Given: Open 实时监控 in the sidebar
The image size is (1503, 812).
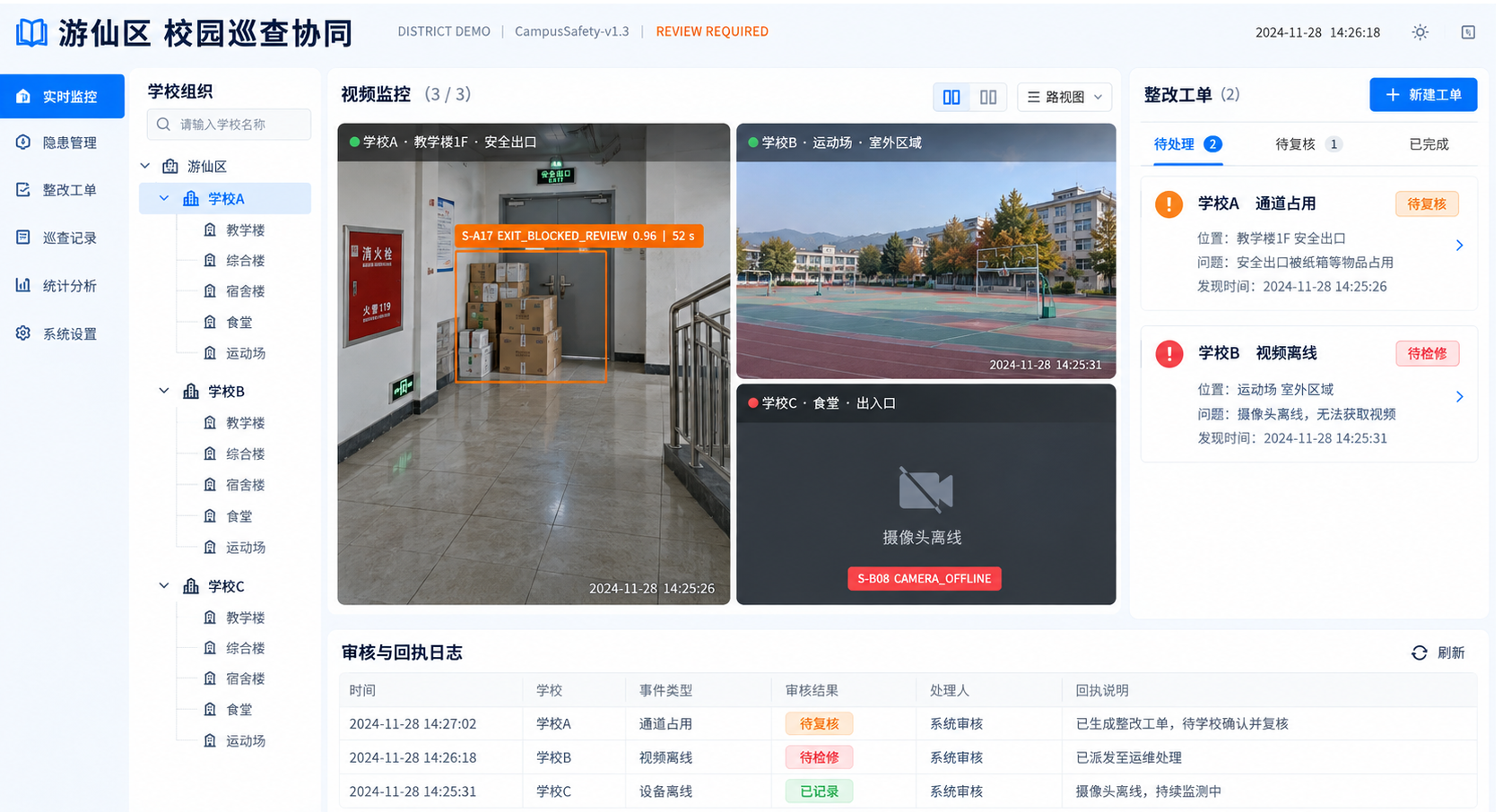Looking at the screenshot, I should click(x=62, y=96).
